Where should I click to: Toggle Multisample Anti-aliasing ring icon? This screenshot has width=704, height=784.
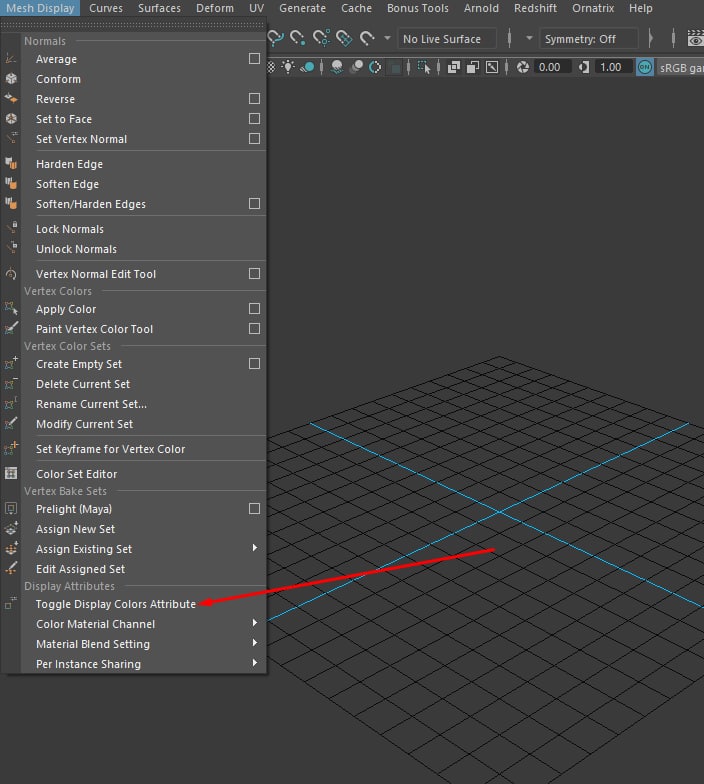tap(375, 67)
